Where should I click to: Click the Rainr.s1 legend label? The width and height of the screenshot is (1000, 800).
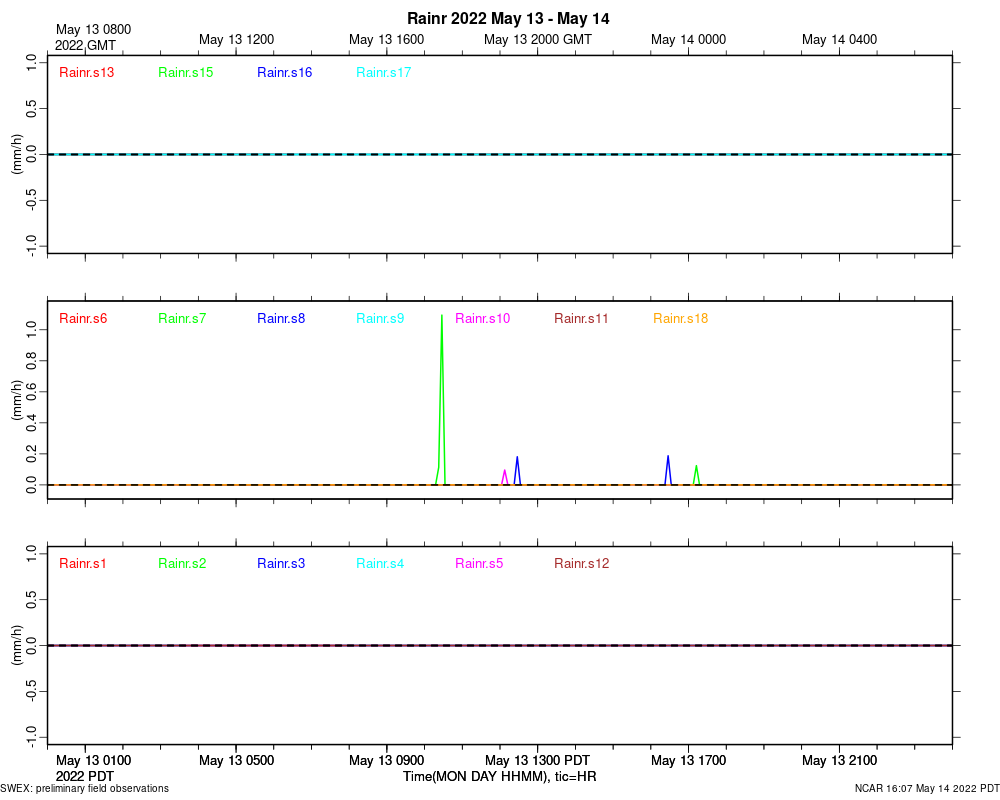coord(82,563)
